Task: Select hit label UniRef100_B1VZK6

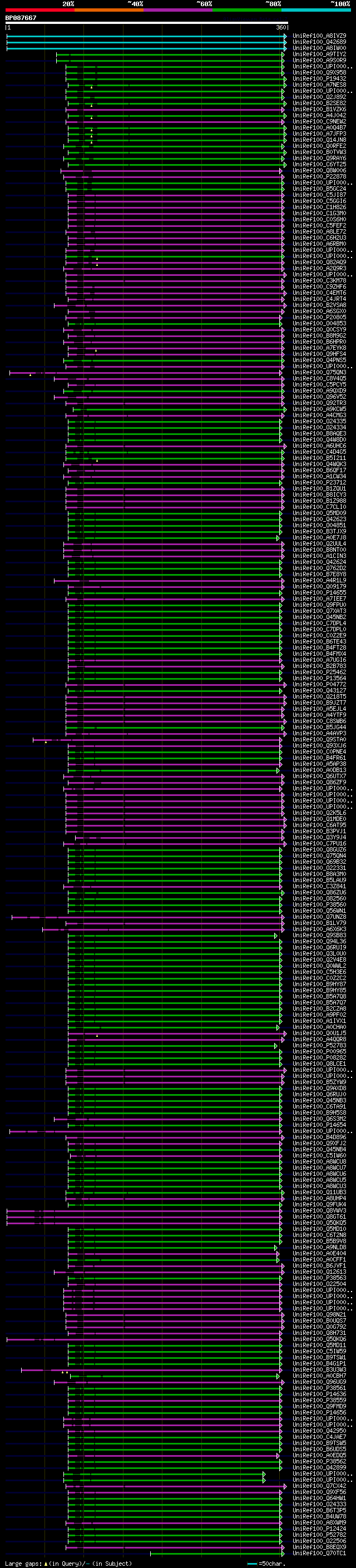Action: coord(319,109)
